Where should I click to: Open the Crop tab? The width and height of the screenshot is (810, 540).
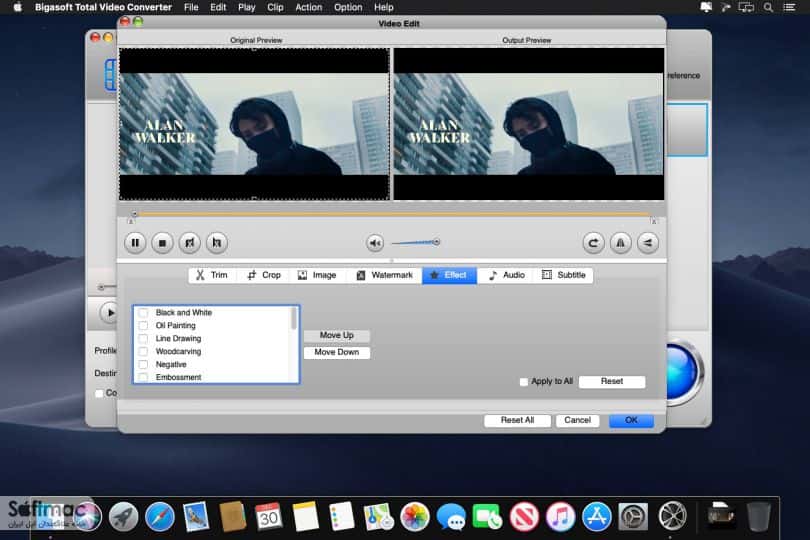(x=264, y=275)
